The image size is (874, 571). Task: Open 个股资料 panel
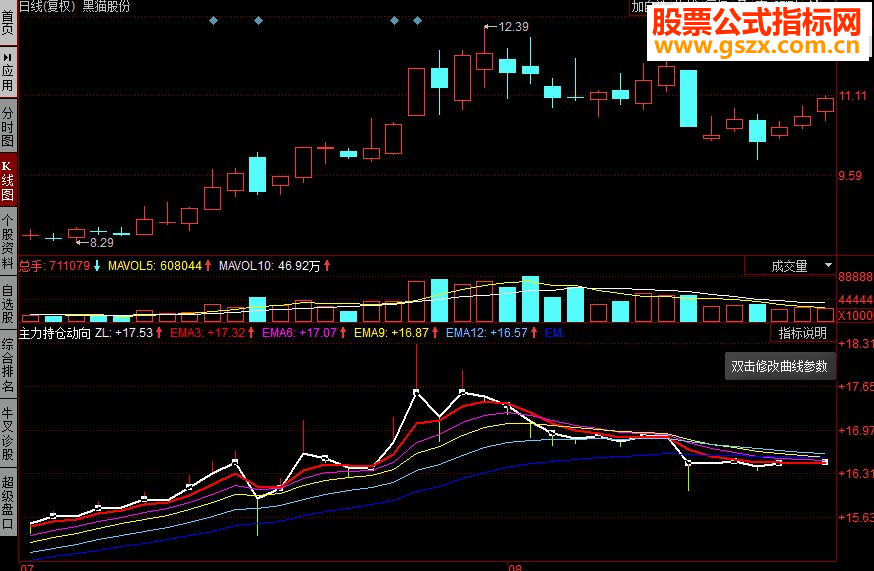click(8, 241)
